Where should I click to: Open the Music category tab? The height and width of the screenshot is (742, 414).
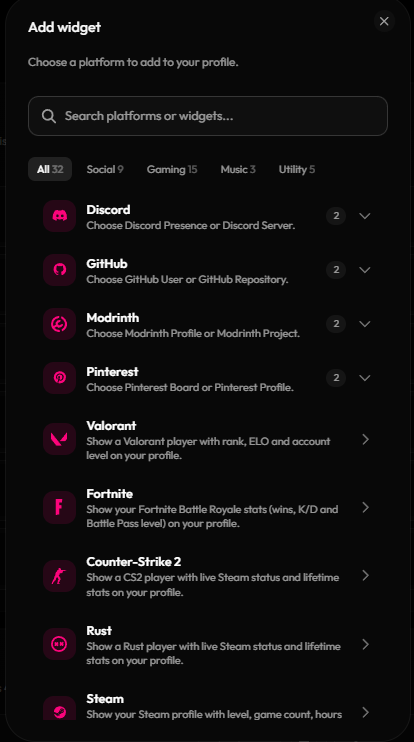238,169
